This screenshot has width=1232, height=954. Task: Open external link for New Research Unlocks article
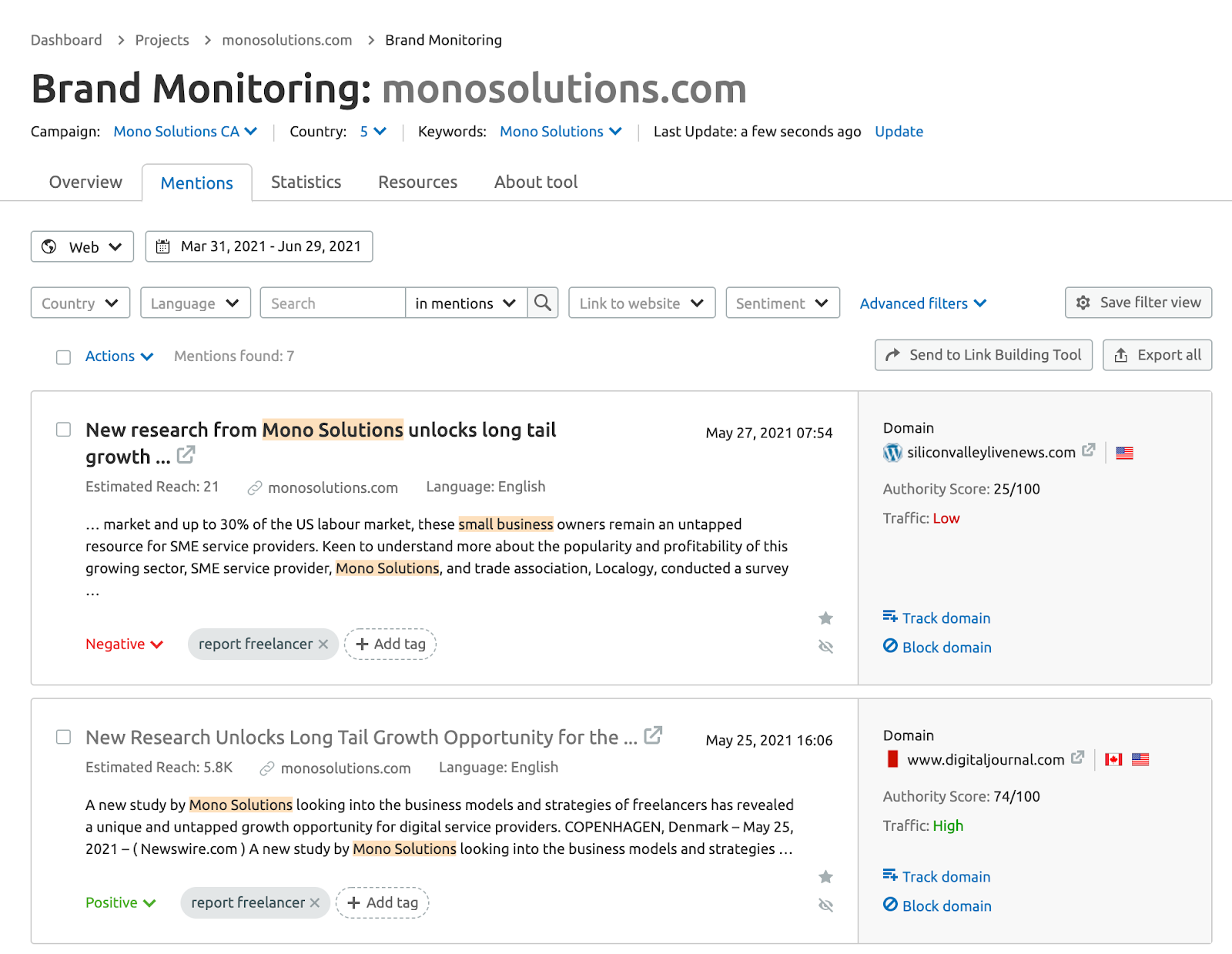[x=653, y=735]
